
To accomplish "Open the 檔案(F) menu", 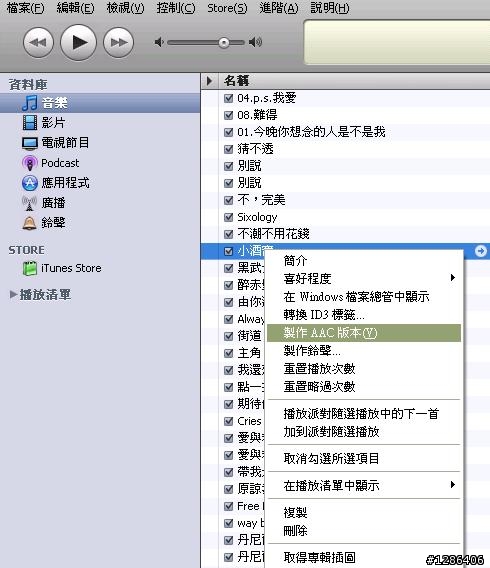I will [25, 8].
